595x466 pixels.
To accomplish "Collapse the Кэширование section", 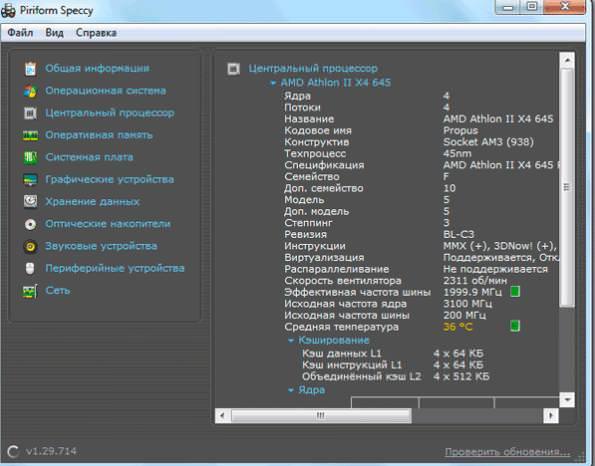I will coord(291,340).
